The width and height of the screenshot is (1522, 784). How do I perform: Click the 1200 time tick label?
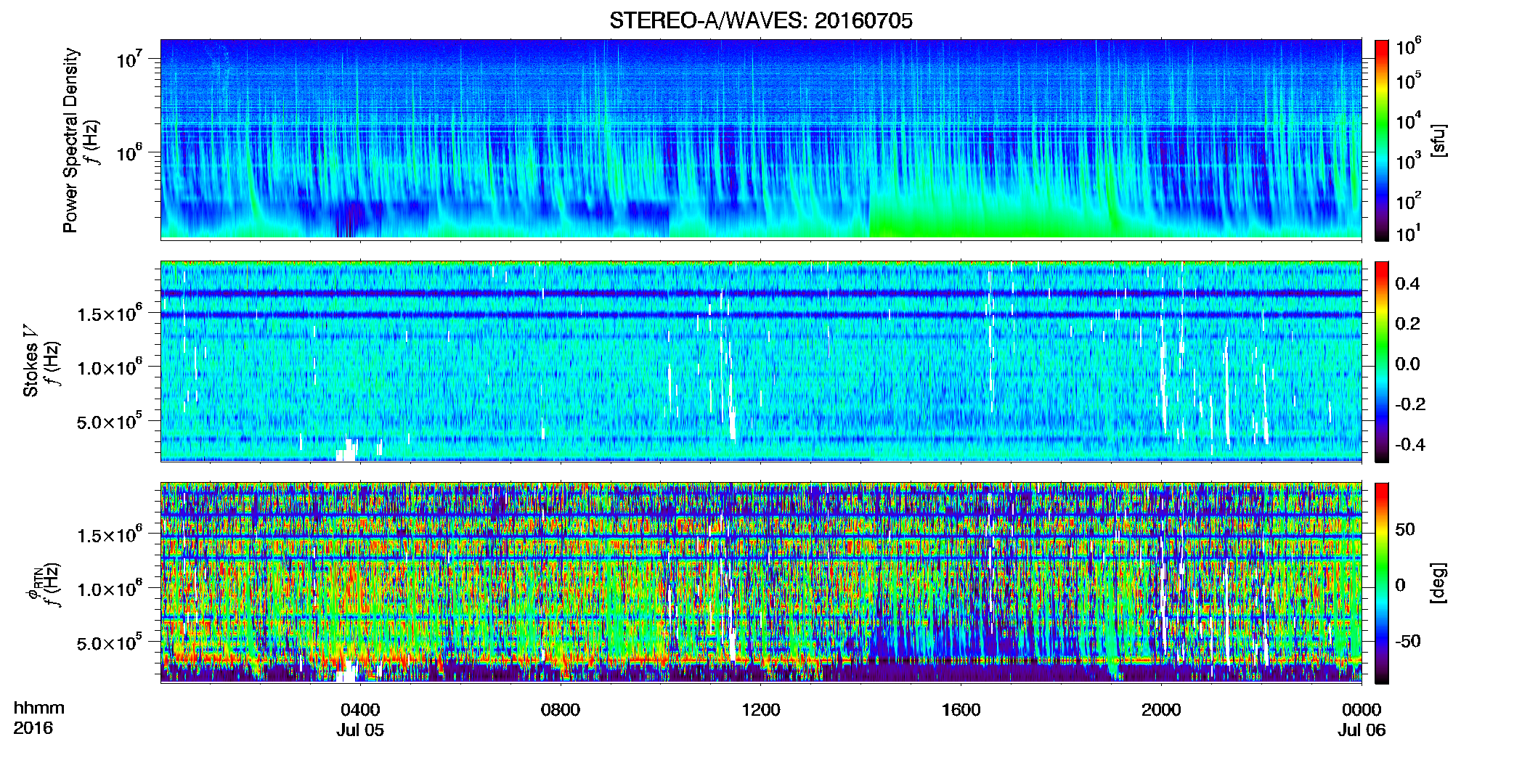tap(760, 709)
